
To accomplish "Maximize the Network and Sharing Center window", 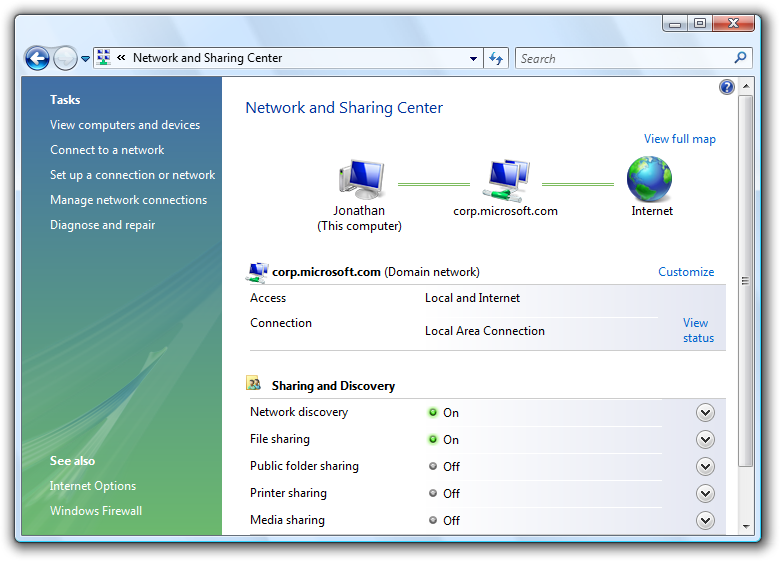I will point(700,23).
